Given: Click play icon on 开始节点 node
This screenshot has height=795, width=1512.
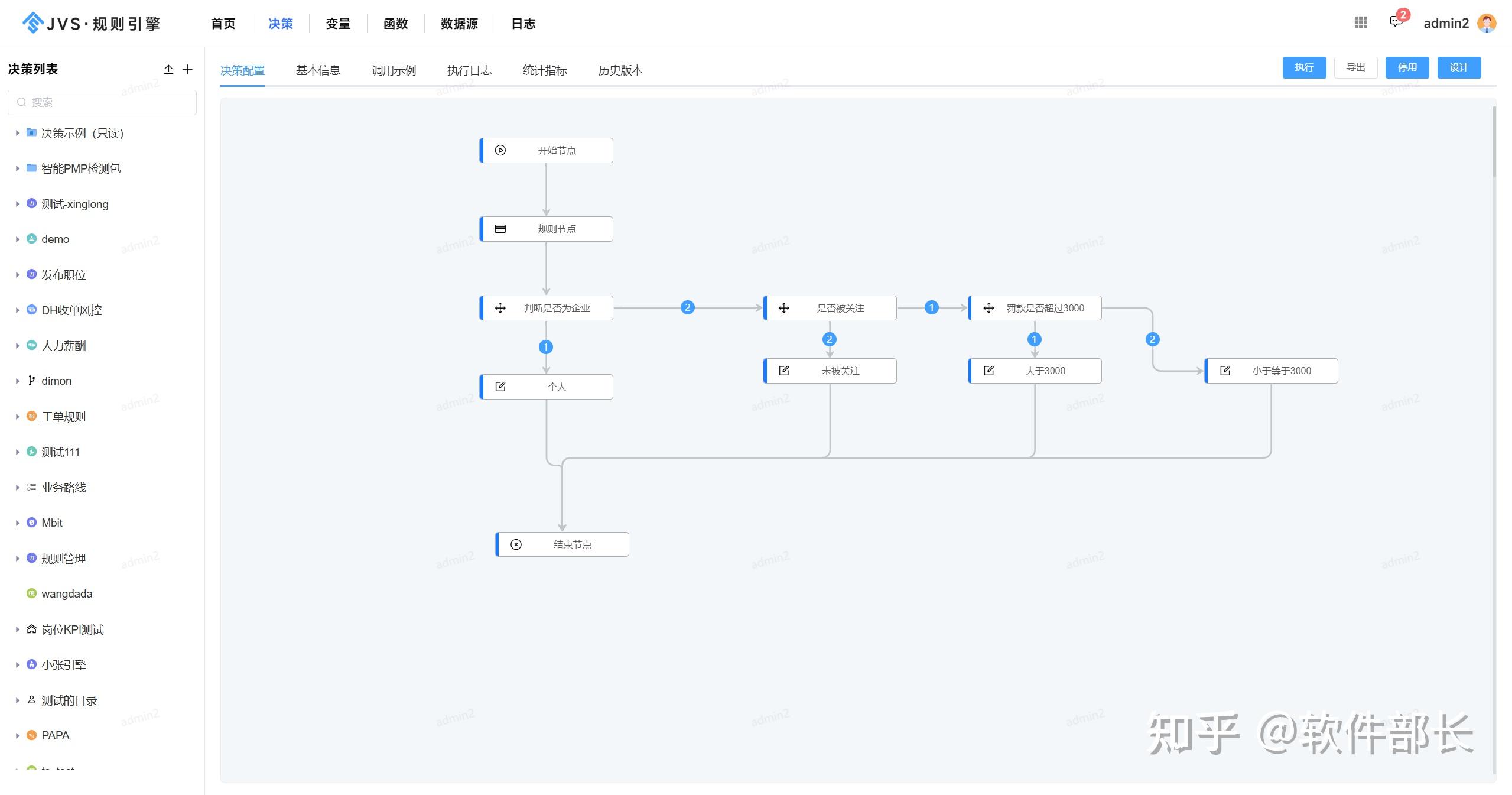Looking at the screenshot, I should [x=500, y=150].
